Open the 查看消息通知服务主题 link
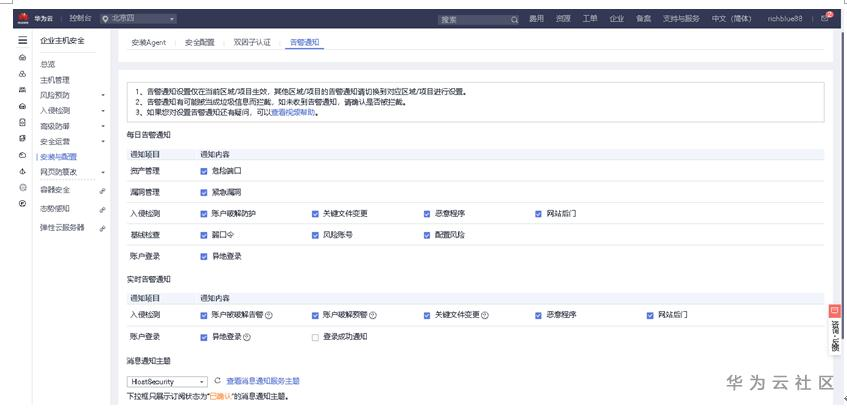847x408 pixels. 263,381
